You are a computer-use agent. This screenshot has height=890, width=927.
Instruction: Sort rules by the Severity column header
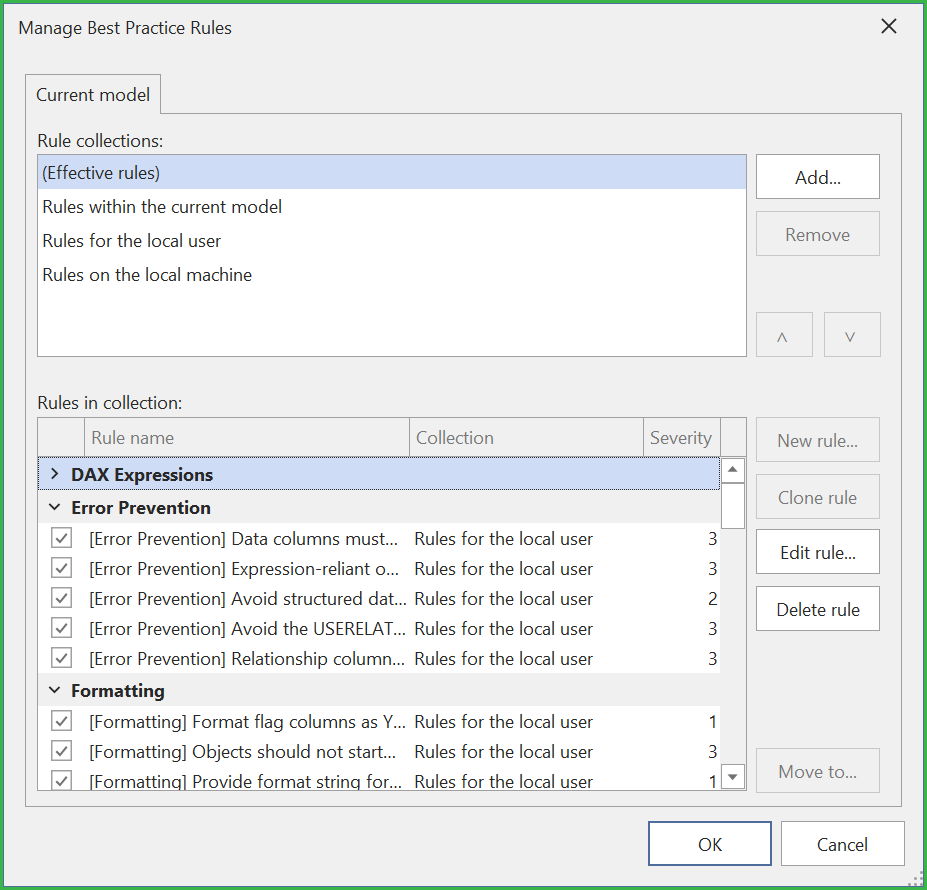[x=681, y=437]
